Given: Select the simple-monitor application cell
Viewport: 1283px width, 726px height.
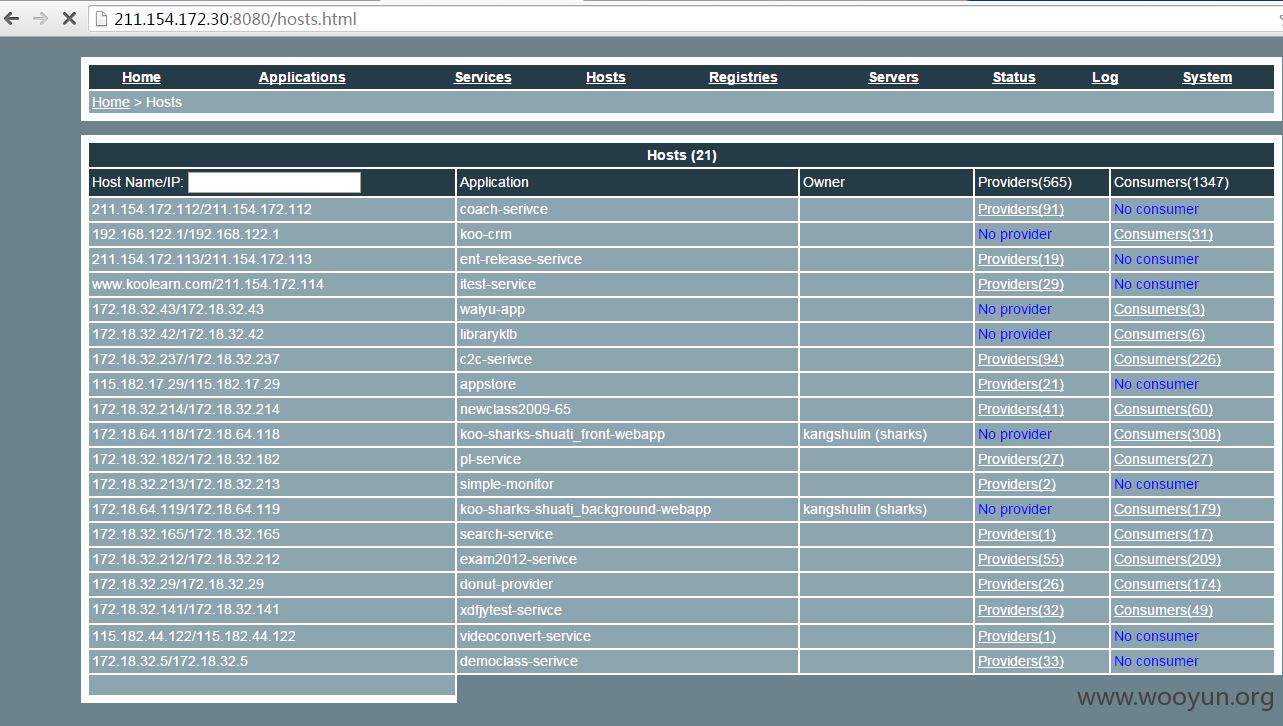Looking at the screenshot, I should pos(628,484).
